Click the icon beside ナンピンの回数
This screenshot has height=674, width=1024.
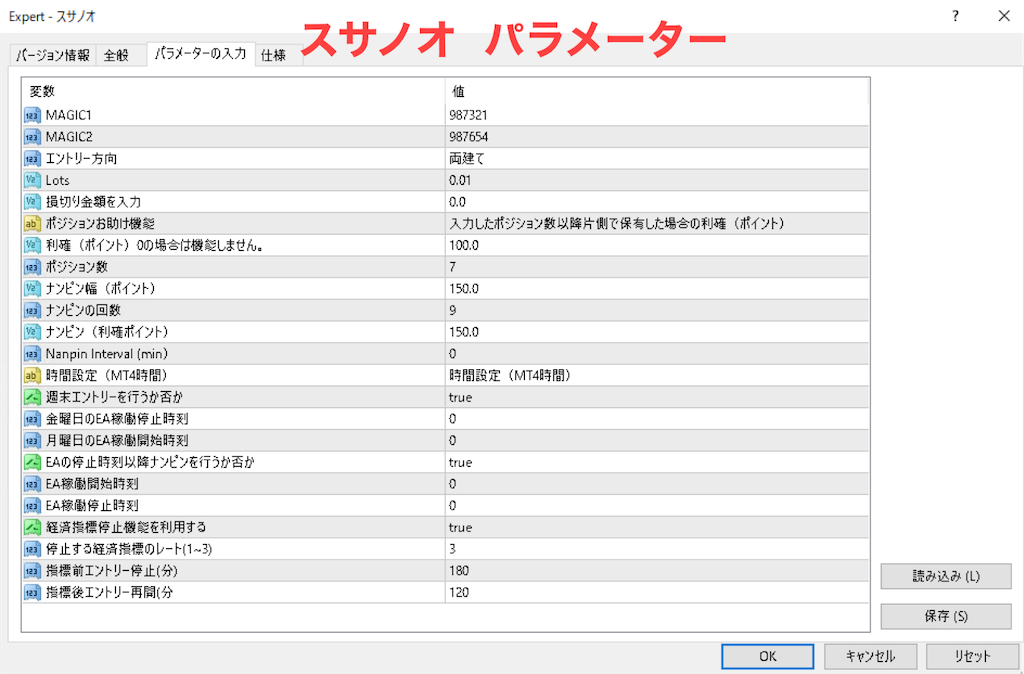tap(32, 310)
